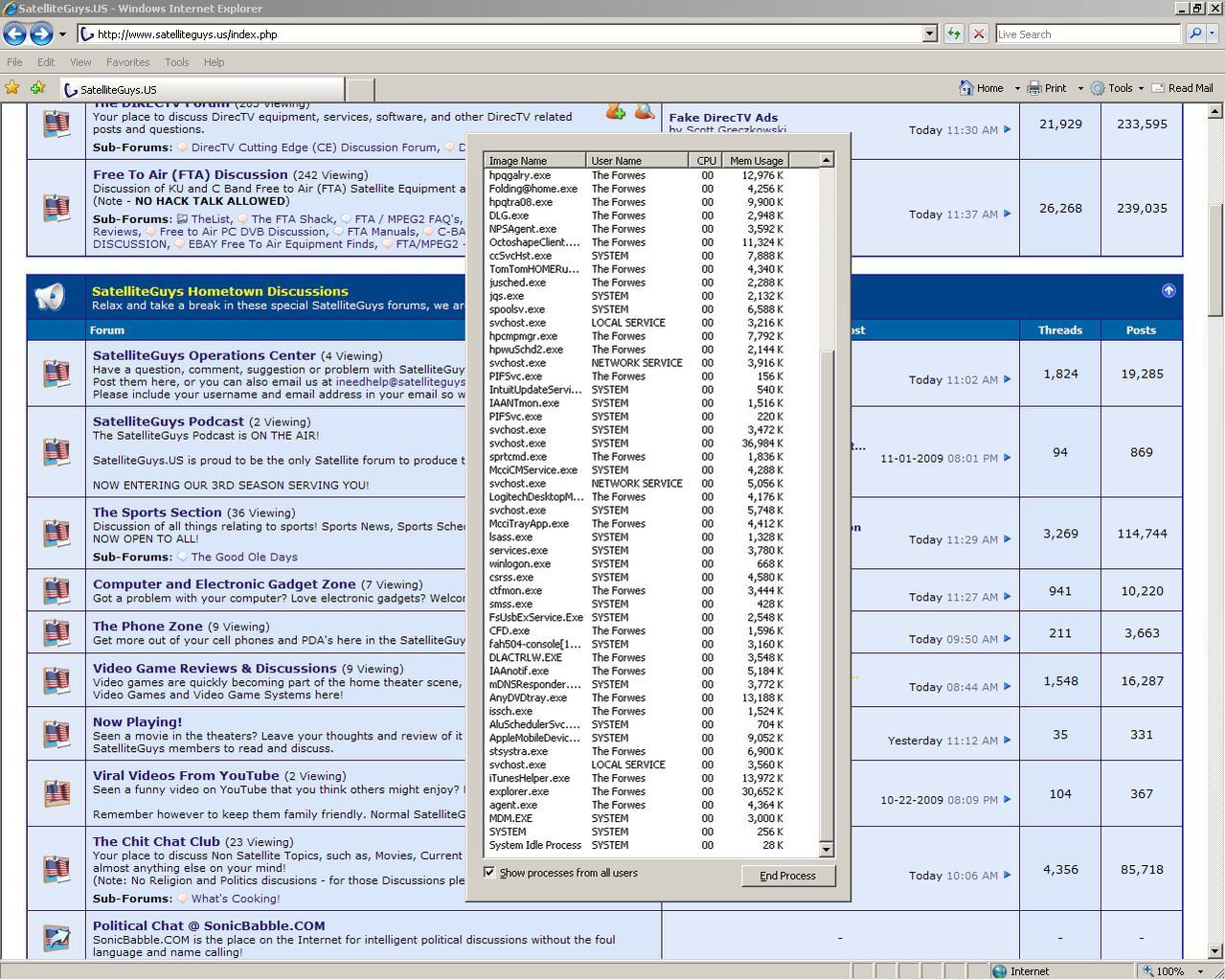Open a new blank browser tab

(359, 89)
